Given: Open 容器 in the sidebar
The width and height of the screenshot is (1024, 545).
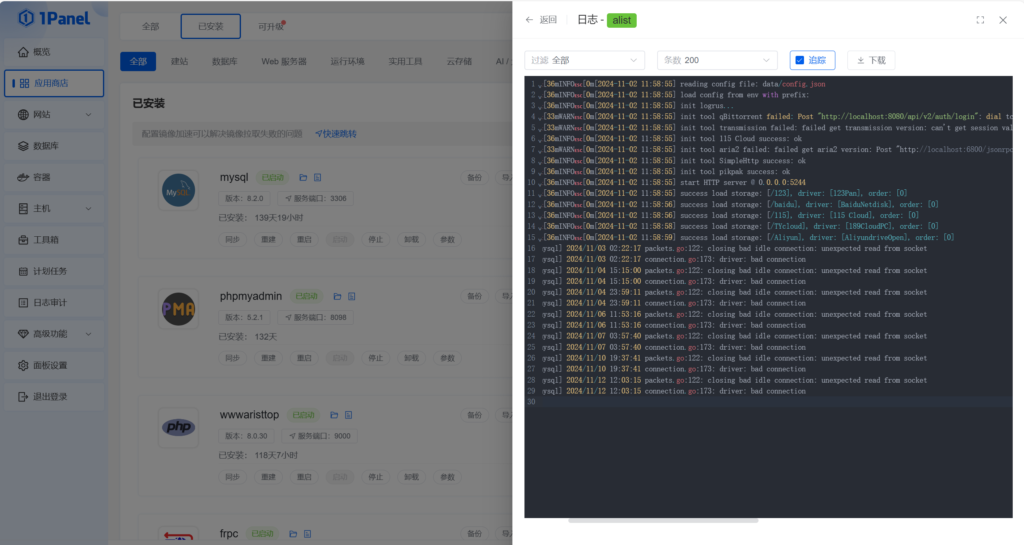Looking at the screenshot, I should pos(54,177).
